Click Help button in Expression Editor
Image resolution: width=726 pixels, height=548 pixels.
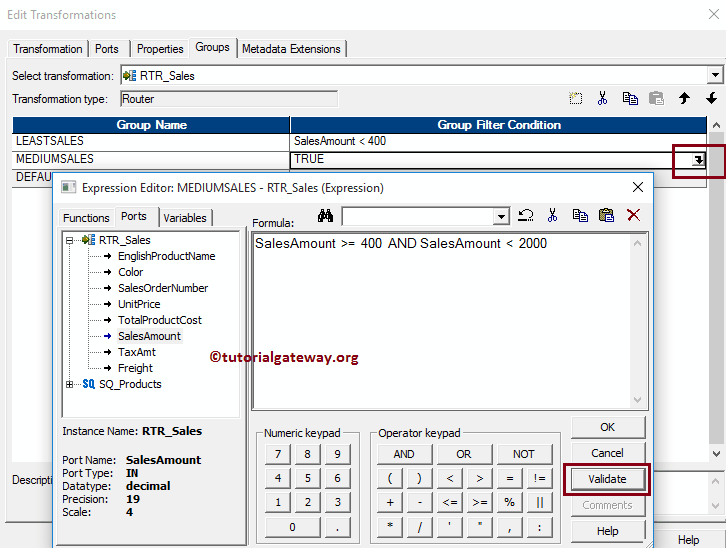click(x=607, y=531)
